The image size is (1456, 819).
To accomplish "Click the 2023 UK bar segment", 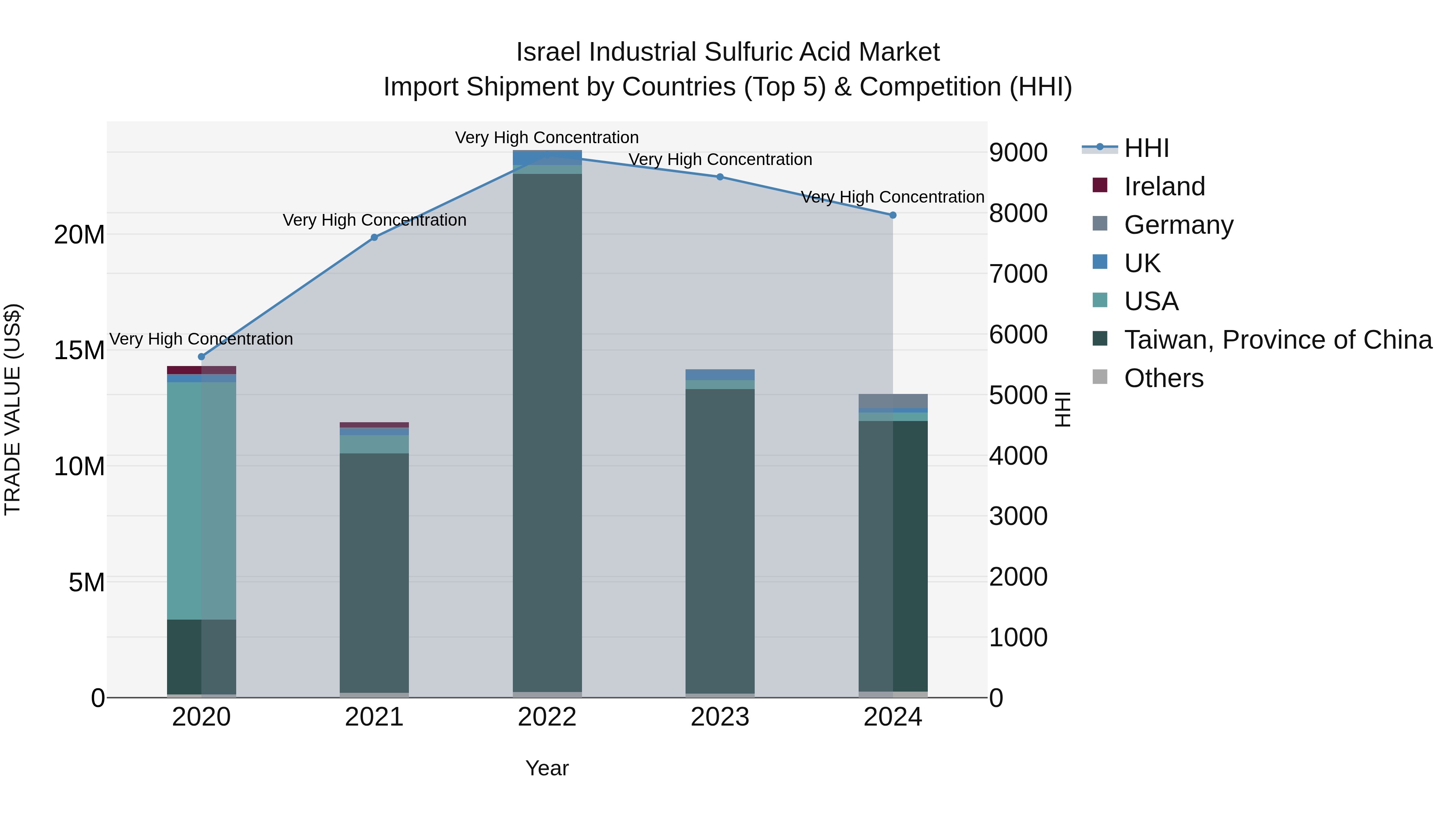I will (x=720, y=375).
